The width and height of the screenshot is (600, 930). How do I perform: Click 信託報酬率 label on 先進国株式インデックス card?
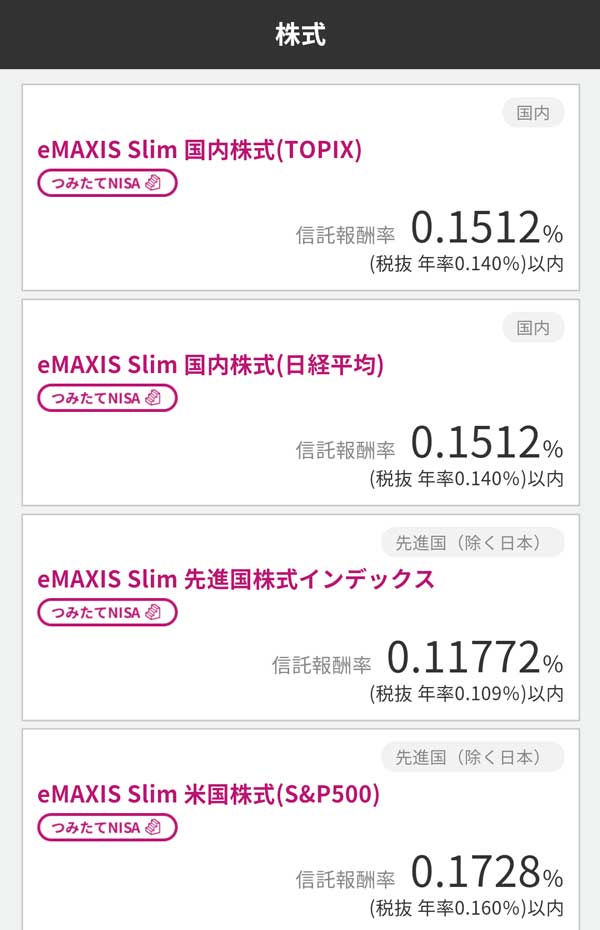point(321,665)
